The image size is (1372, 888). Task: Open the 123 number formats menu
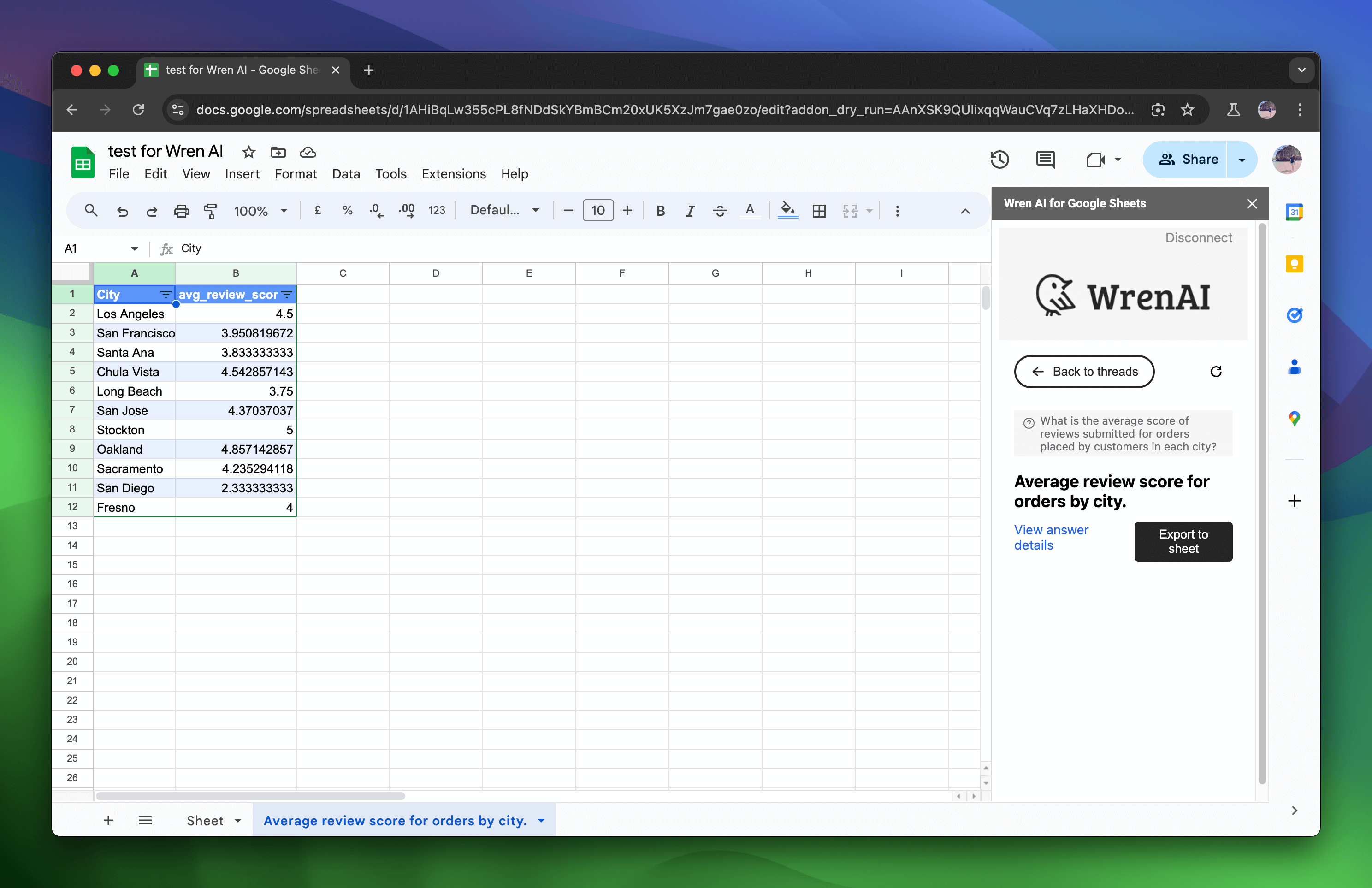click(437, 210)
